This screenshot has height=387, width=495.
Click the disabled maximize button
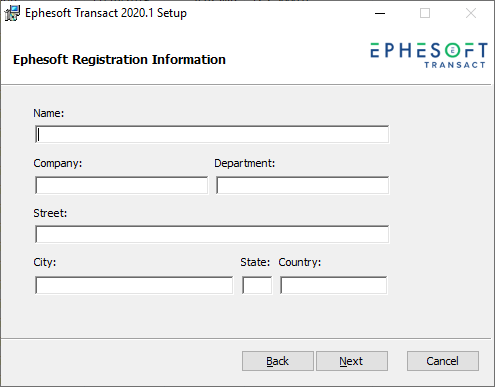425,13
